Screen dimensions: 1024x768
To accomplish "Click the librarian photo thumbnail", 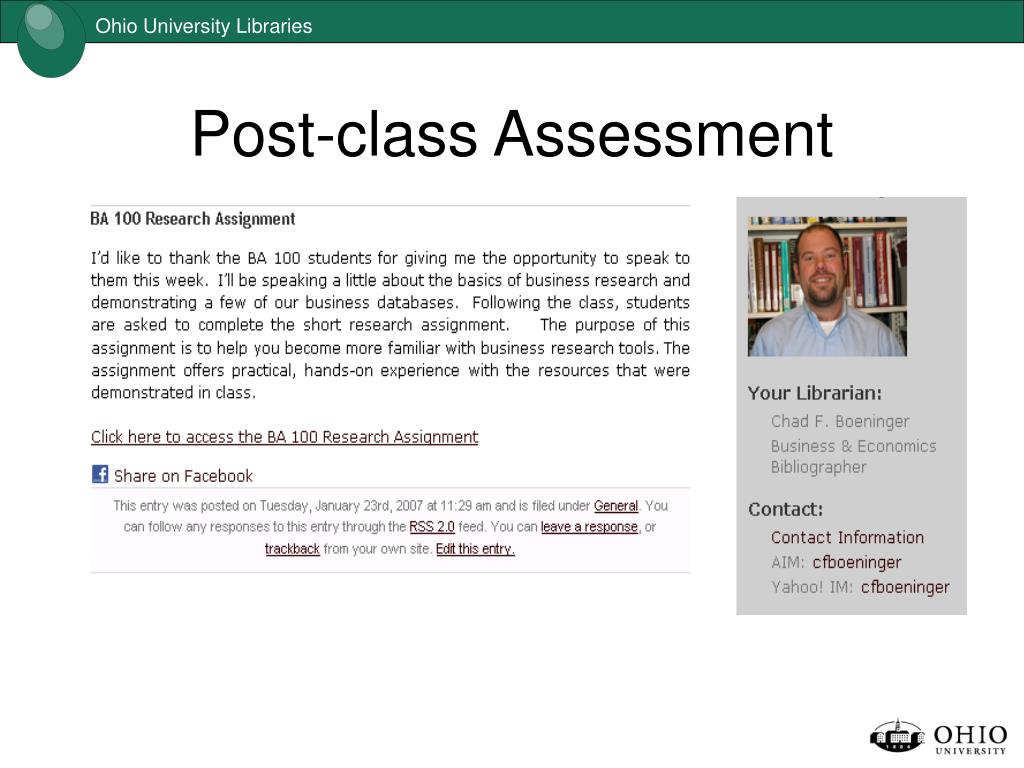I will (x=827, y=286).
